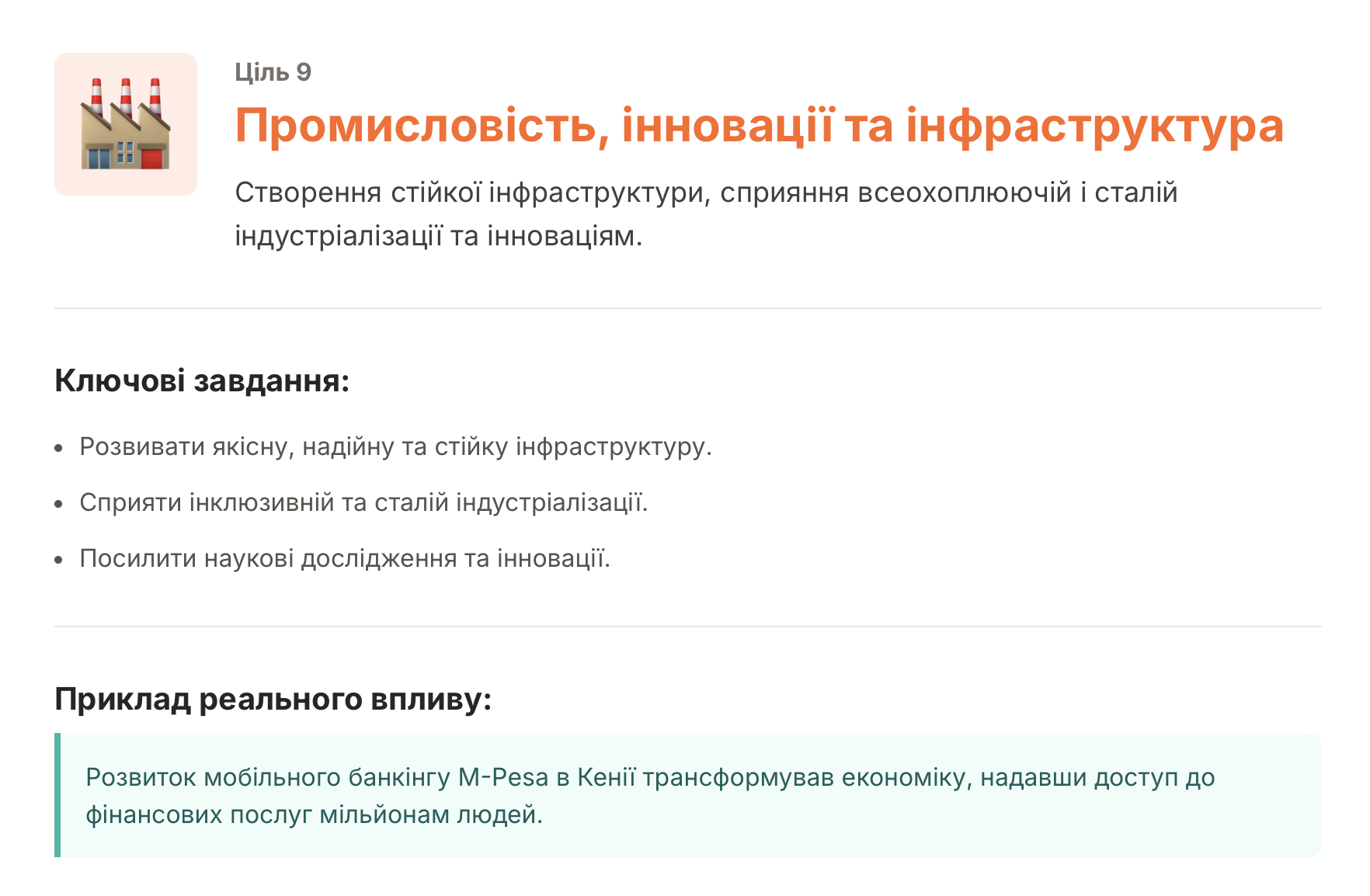Click the green left bar of the callout

[57, 795]
